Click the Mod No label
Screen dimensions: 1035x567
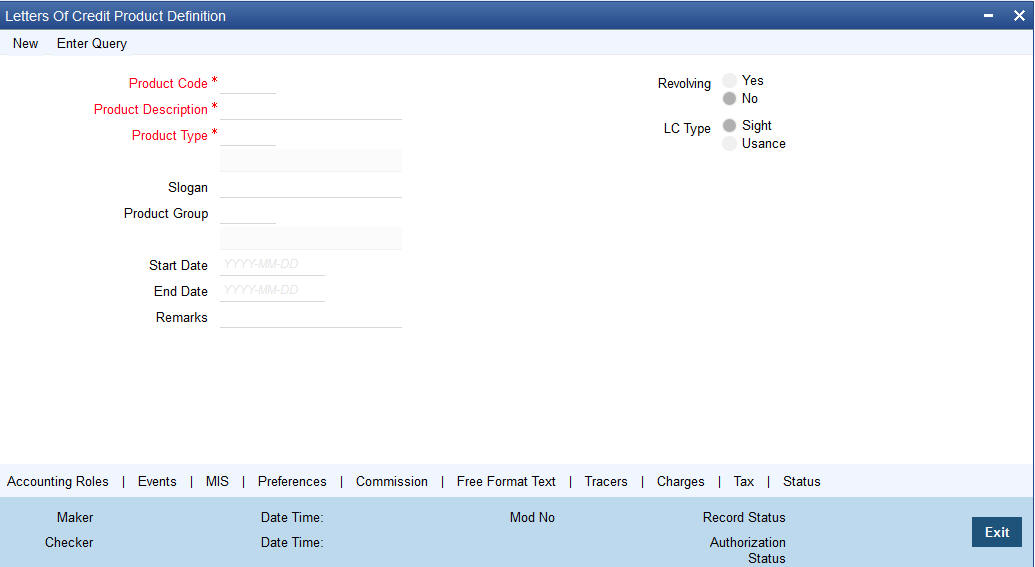532,517
